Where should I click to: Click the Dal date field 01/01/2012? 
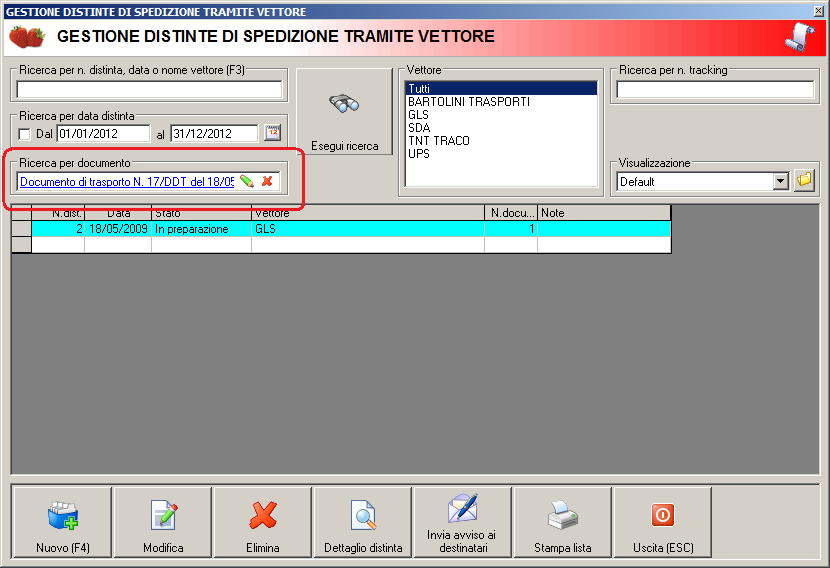103,133
